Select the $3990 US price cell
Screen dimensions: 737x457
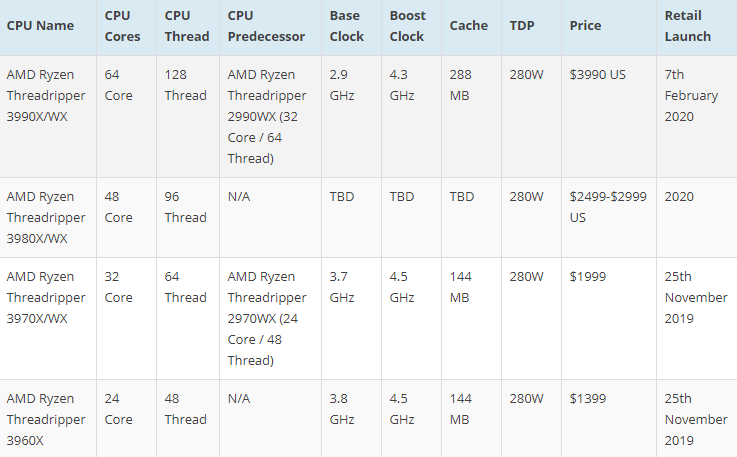click(609, 117)
